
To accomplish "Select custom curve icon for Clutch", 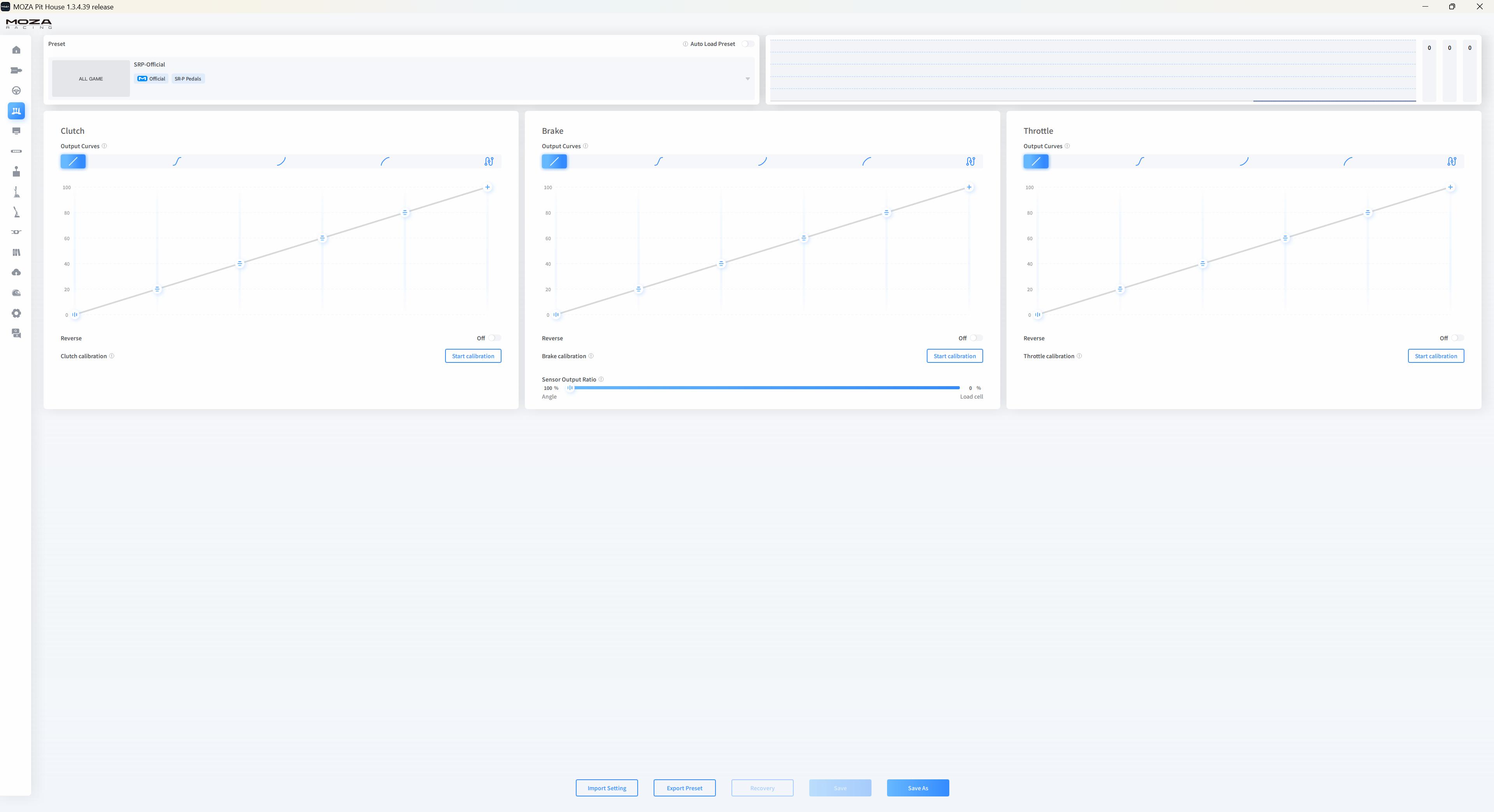I will (489, 162).
